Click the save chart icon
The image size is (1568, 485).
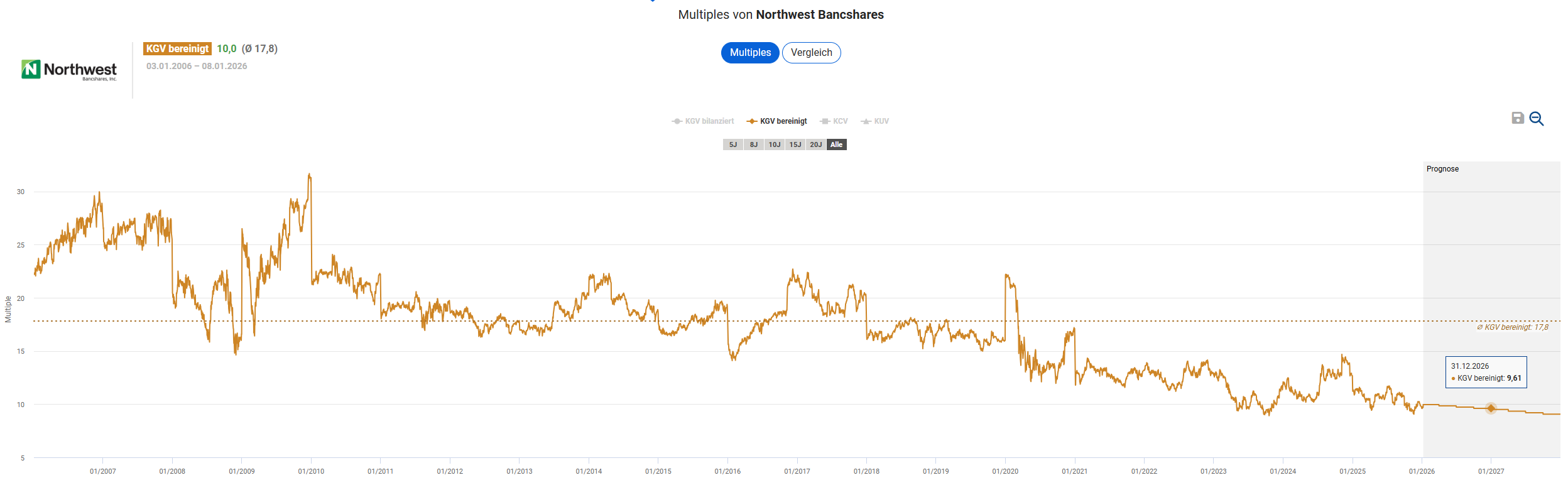pyautogui.click(x=1517, y=118)
